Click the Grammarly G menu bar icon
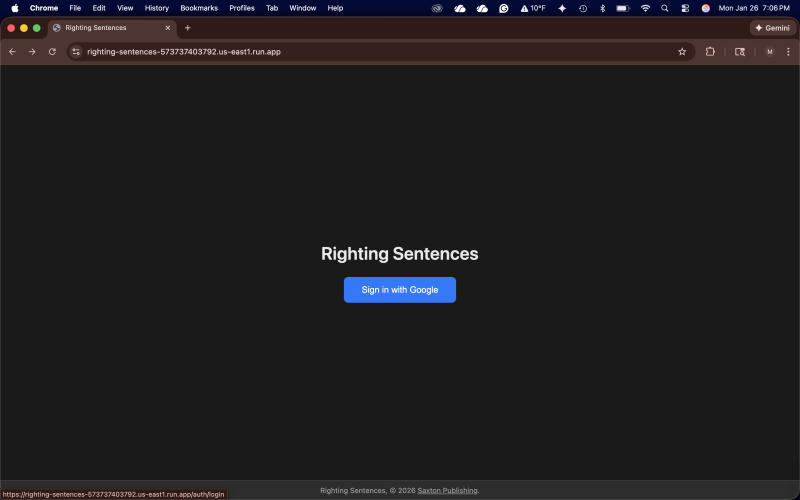 (x=504, y=8)
